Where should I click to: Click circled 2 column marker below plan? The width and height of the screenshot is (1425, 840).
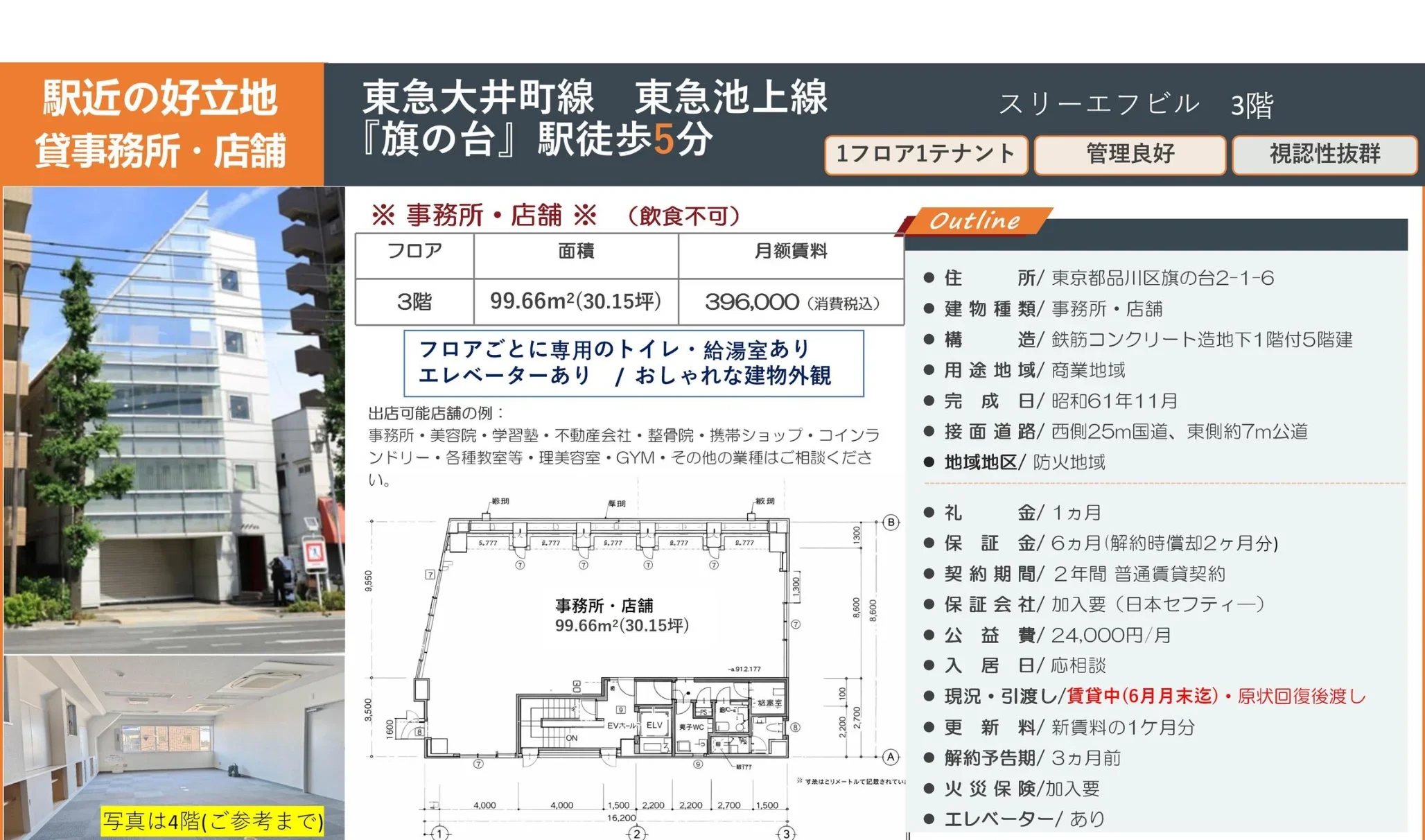637,833
